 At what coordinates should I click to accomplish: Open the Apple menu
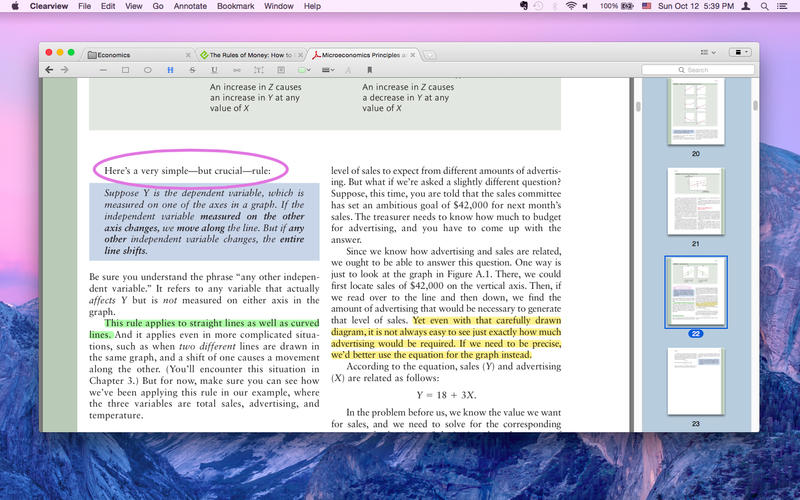pyautogui.click(x=15, y=6)
